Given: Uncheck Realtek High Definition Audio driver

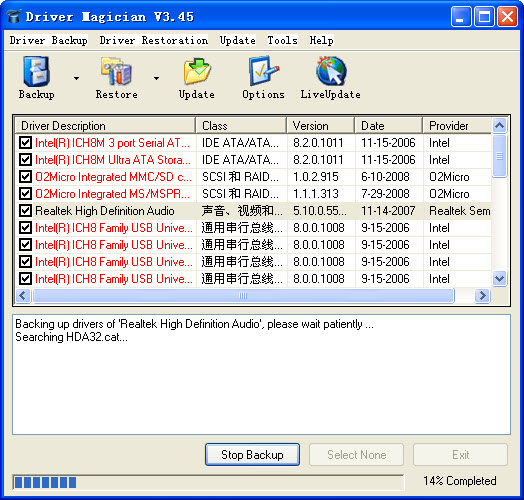Looking at the screenshot, I should (x=25, y=211).
